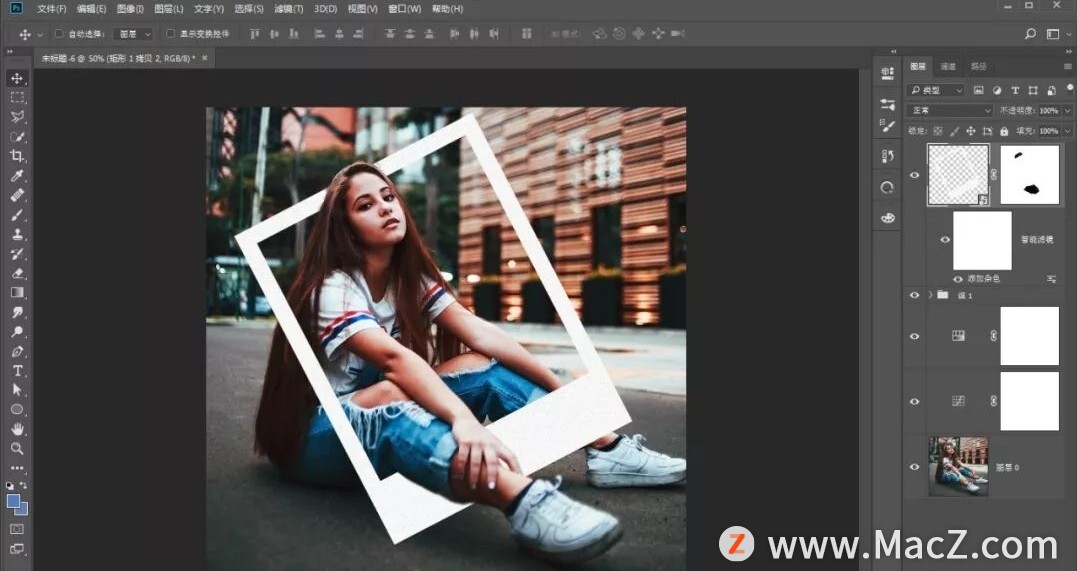Open the Edit Toolbar three-dots button
Image resolution: width=1077 pixels, height=571 pixels.
click(x=17, y=468)
